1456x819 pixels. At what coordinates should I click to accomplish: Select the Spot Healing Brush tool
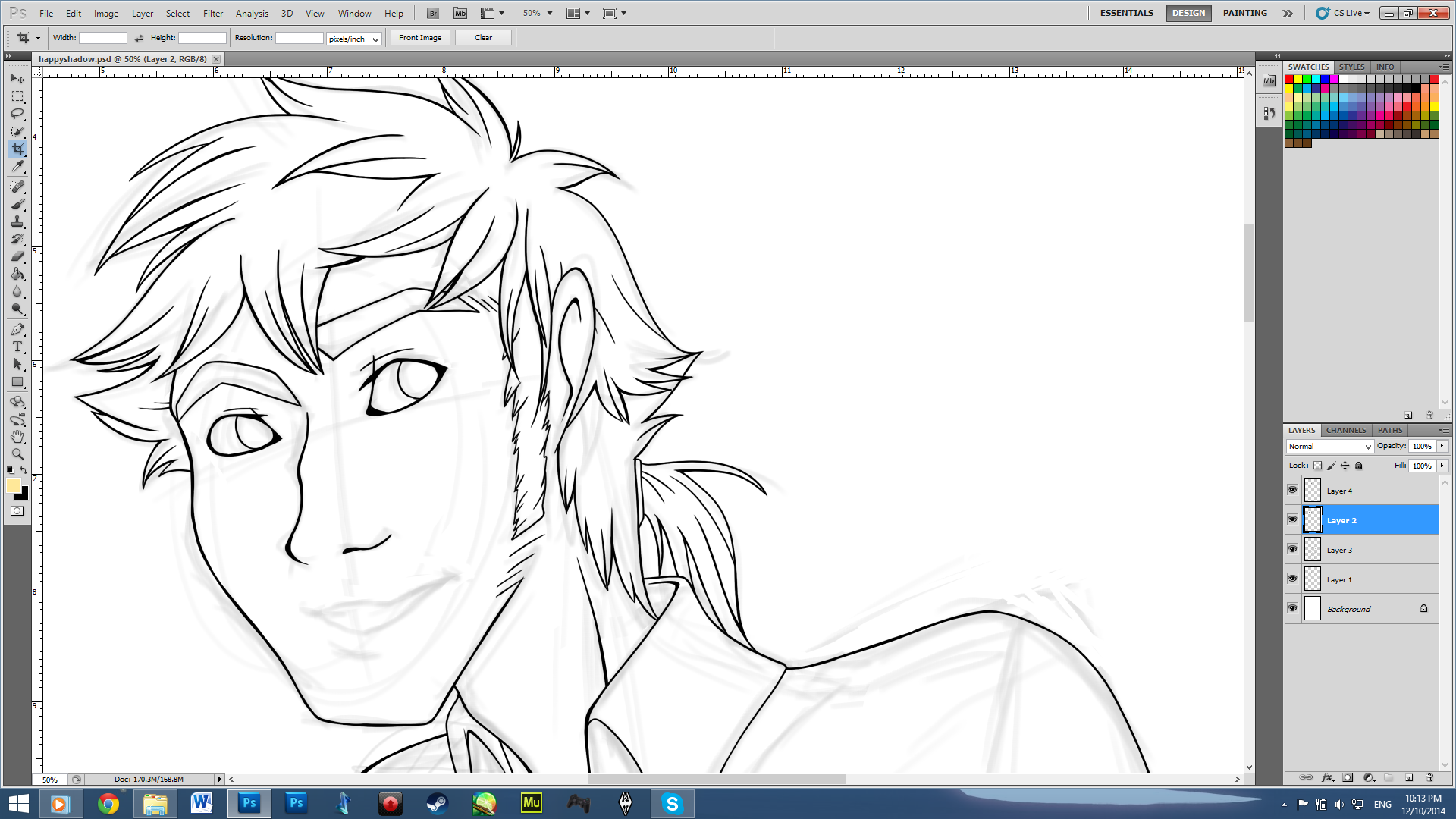coord(17,187)
